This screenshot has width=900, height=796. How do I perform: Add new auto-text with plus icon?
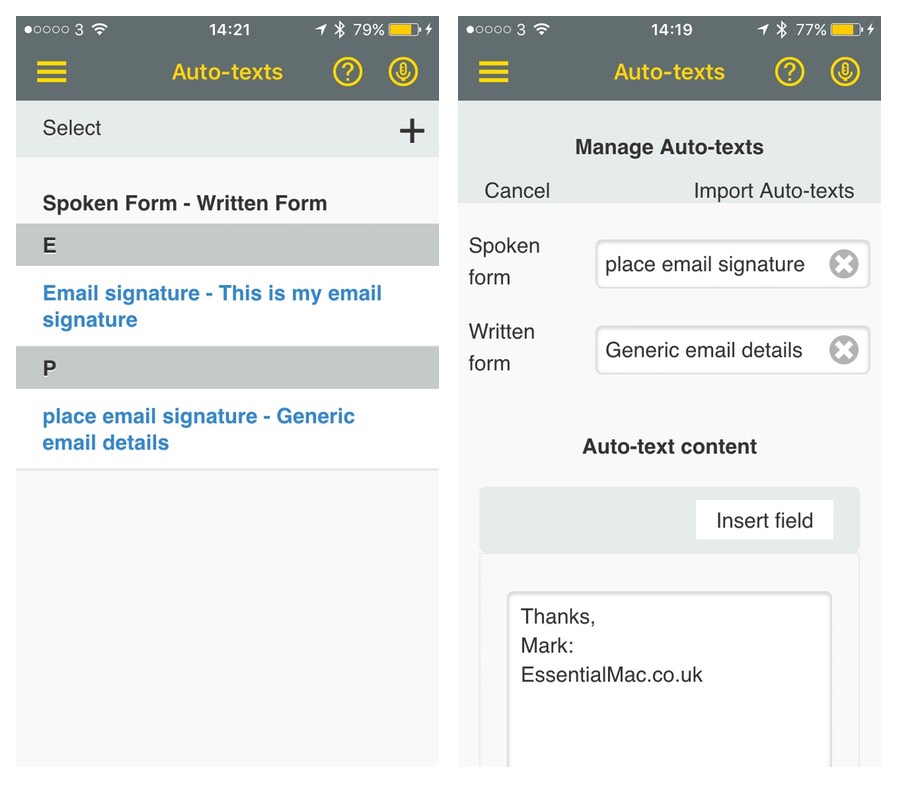412,131
